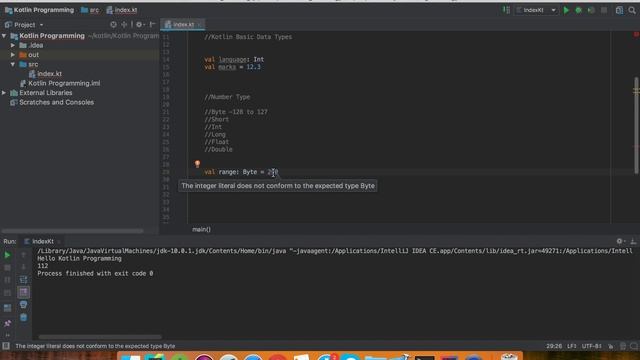Change file encoding UTF-8 in status bar

[x=591, y=346]
